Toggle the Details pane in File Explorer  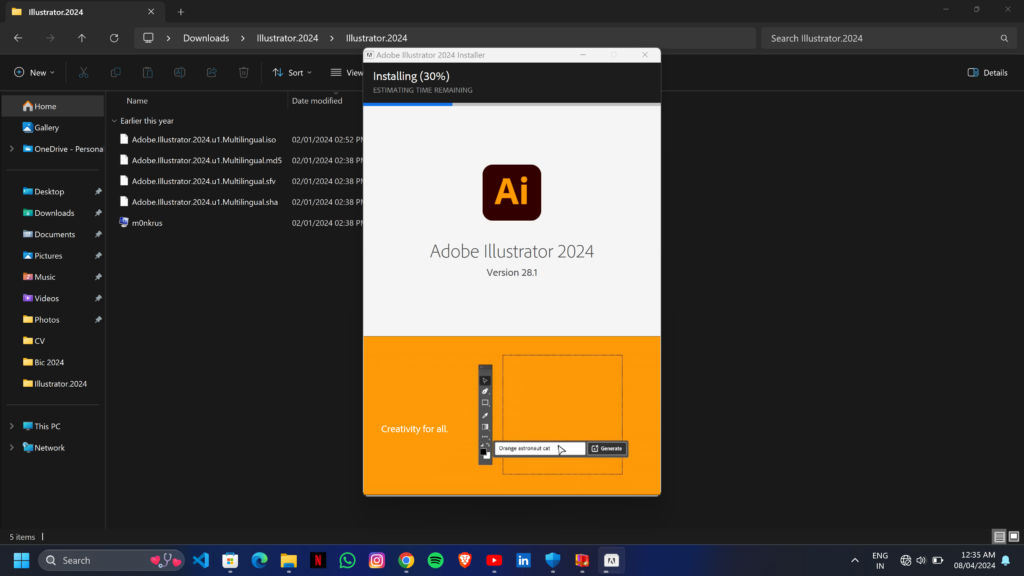(987, 72)
